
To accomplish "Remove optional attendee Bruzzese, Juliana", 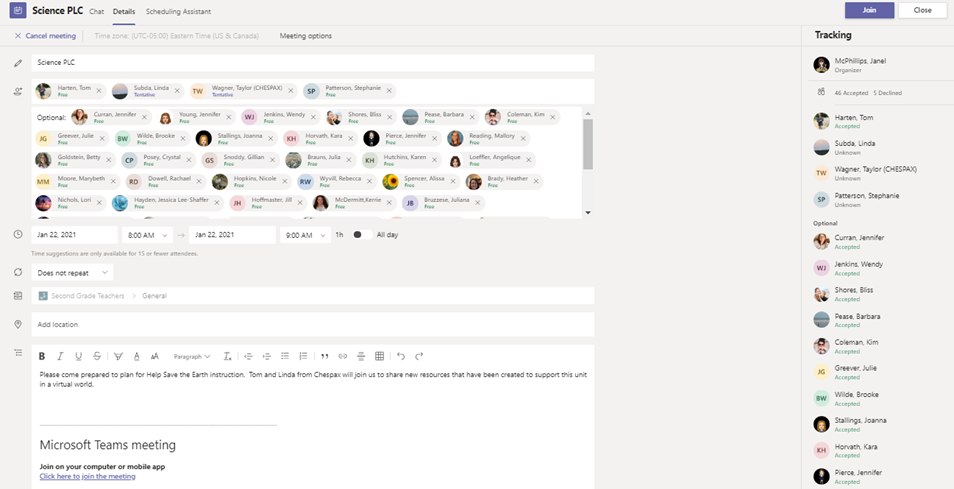I will coord(478,203).
